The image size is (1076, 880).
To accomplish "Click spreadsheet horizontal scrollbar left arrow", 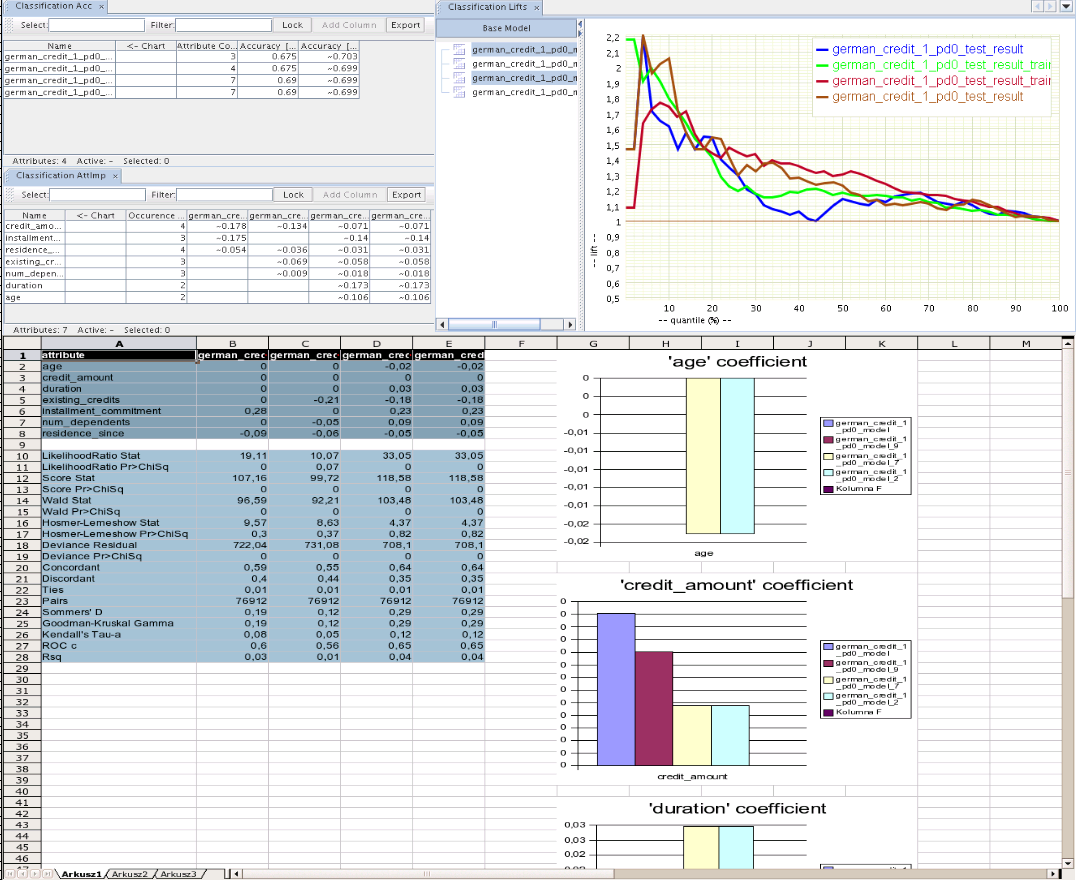I will click(237, 874).
